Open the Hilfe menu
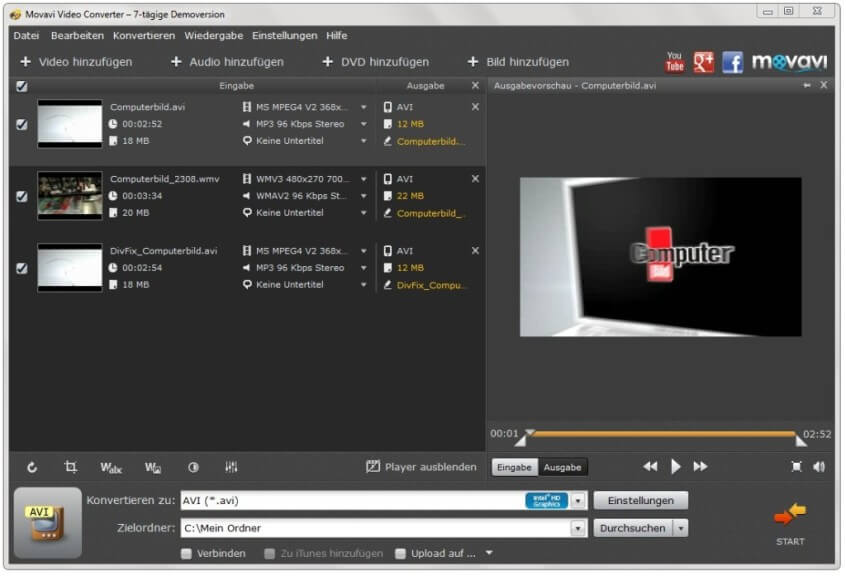The width and height of the screenshot is (846, 576). (x=337, y=36)
